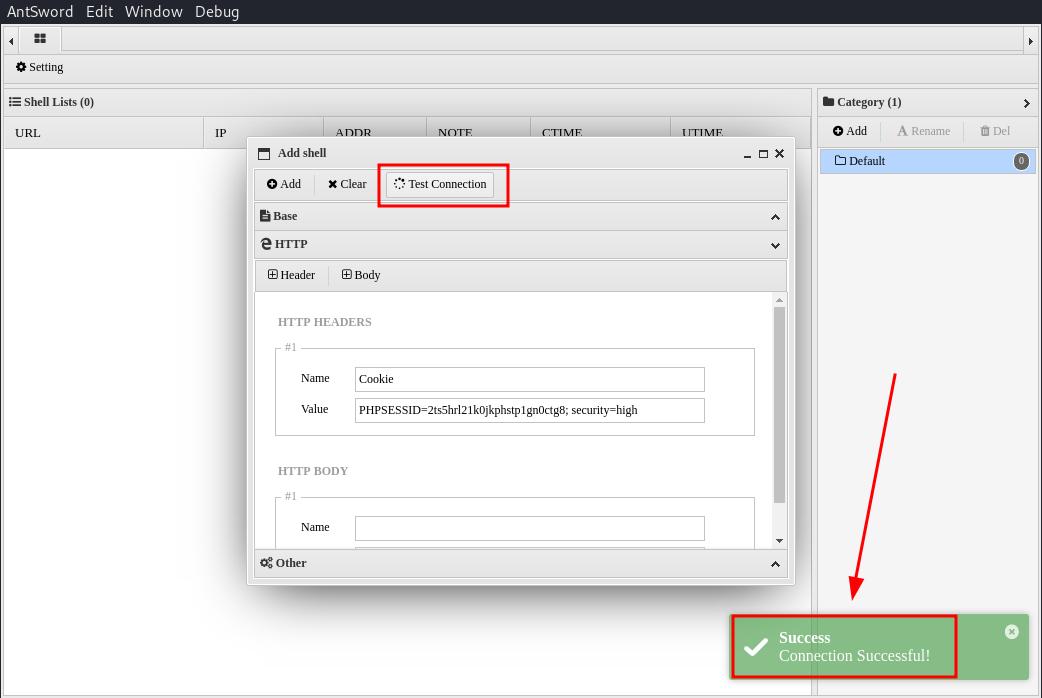Click the Base section document icon
Viewport: 1042px width, 698px height.
click(x=265, y=216)
